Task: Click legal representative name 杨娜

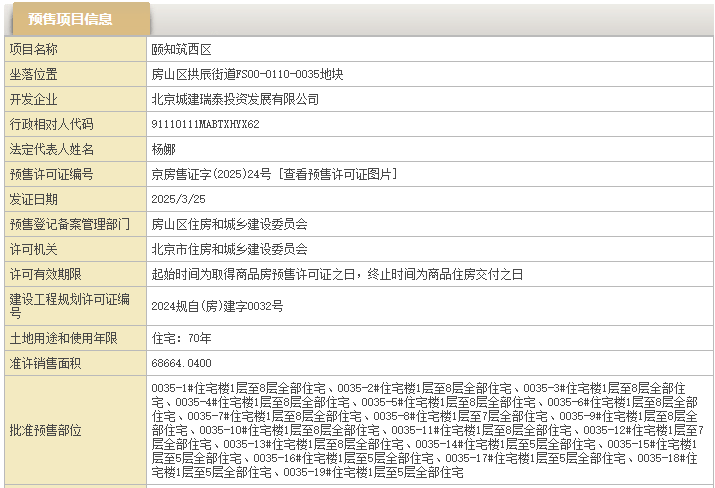Action: tap(162, 149)
